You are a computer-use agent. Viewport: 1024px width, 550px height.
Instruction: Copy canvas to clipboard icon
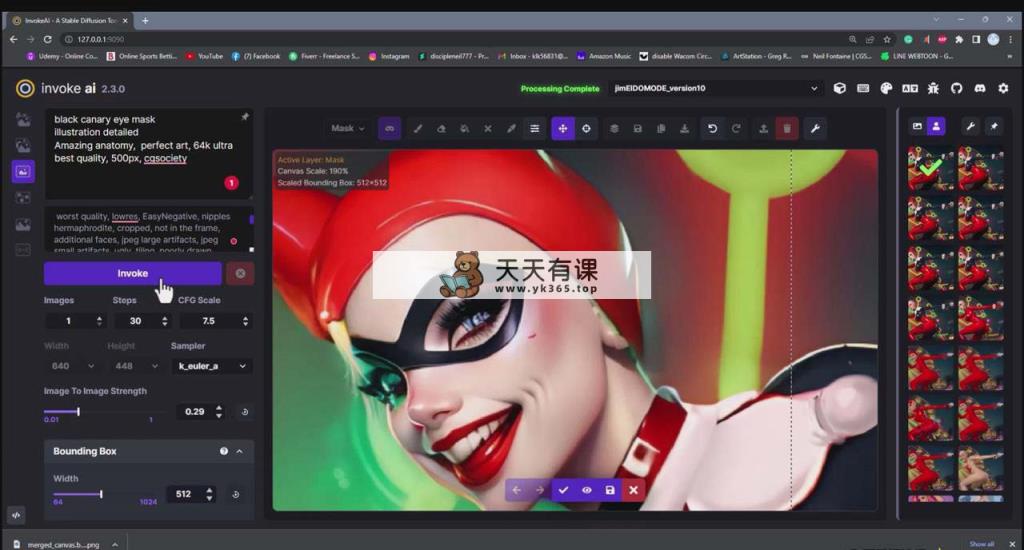point(661,129)
